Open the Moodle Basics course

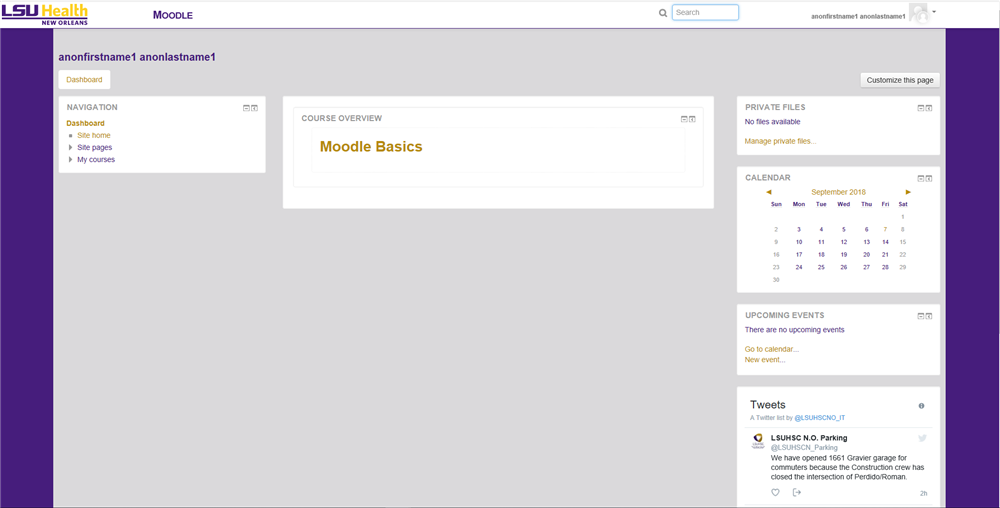pos(371,147)
